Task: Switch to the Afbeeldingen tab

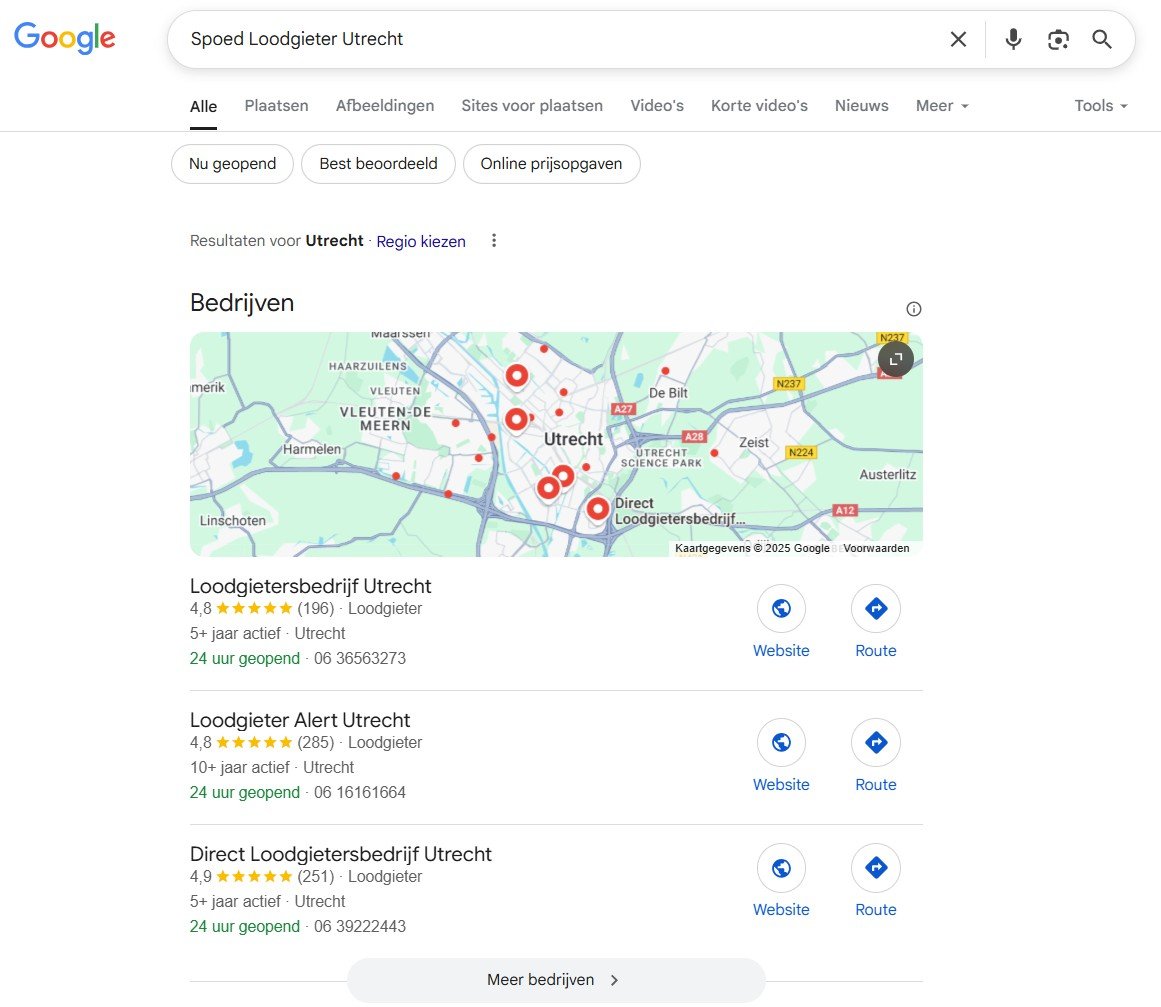Action: pos(385,106)
